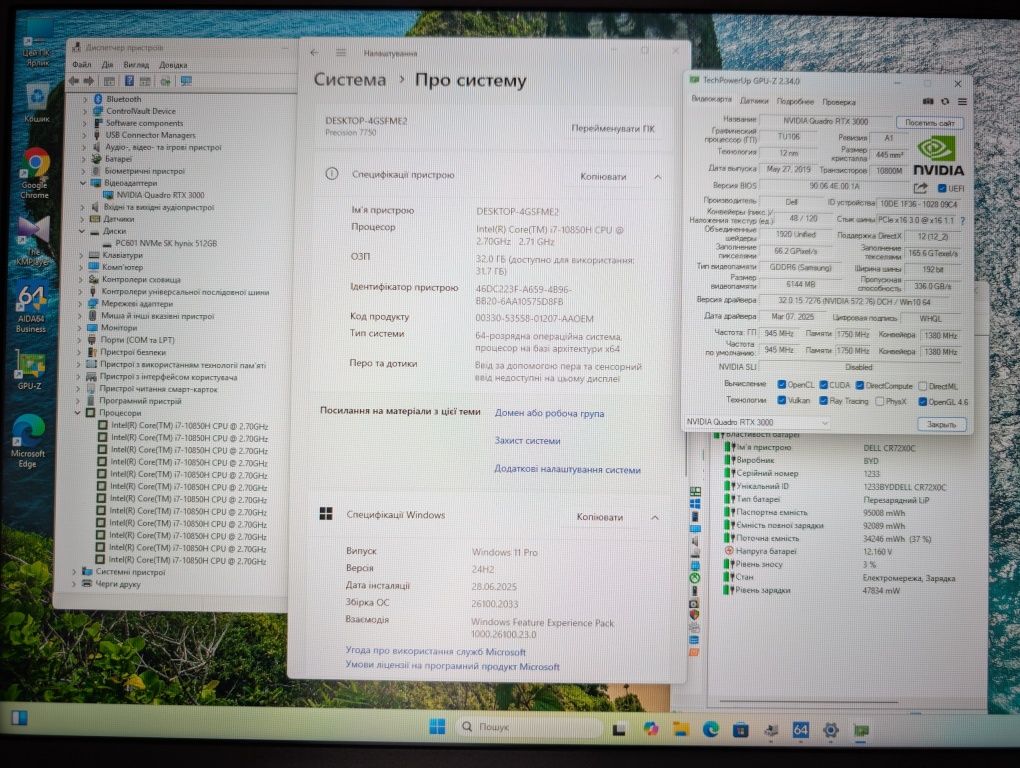The image size is (1020, 768).
Task: Click the forward arrow in Device Manager toolbar
Action: (x=88, y=81)
